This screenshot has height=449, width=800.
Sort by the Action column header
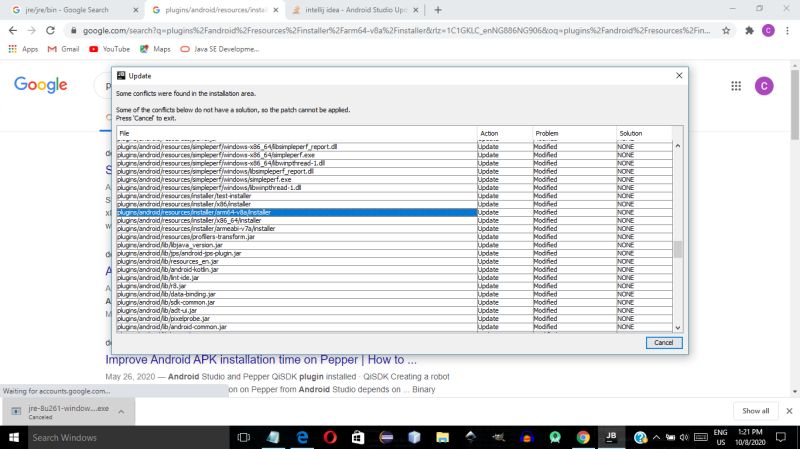click(x=505, y=133)
